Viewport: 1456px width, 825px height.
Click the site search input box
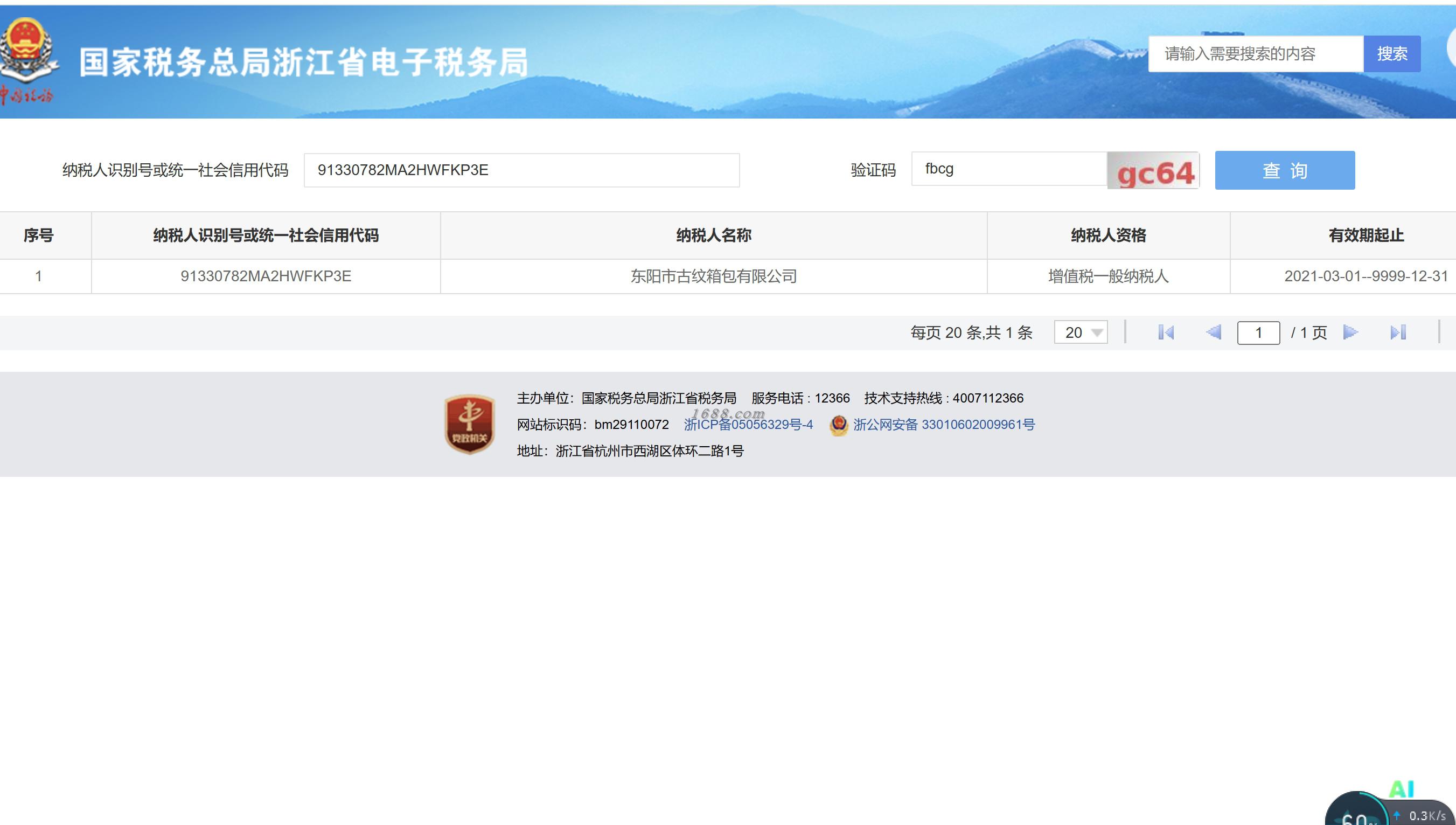click(1255, 54)
